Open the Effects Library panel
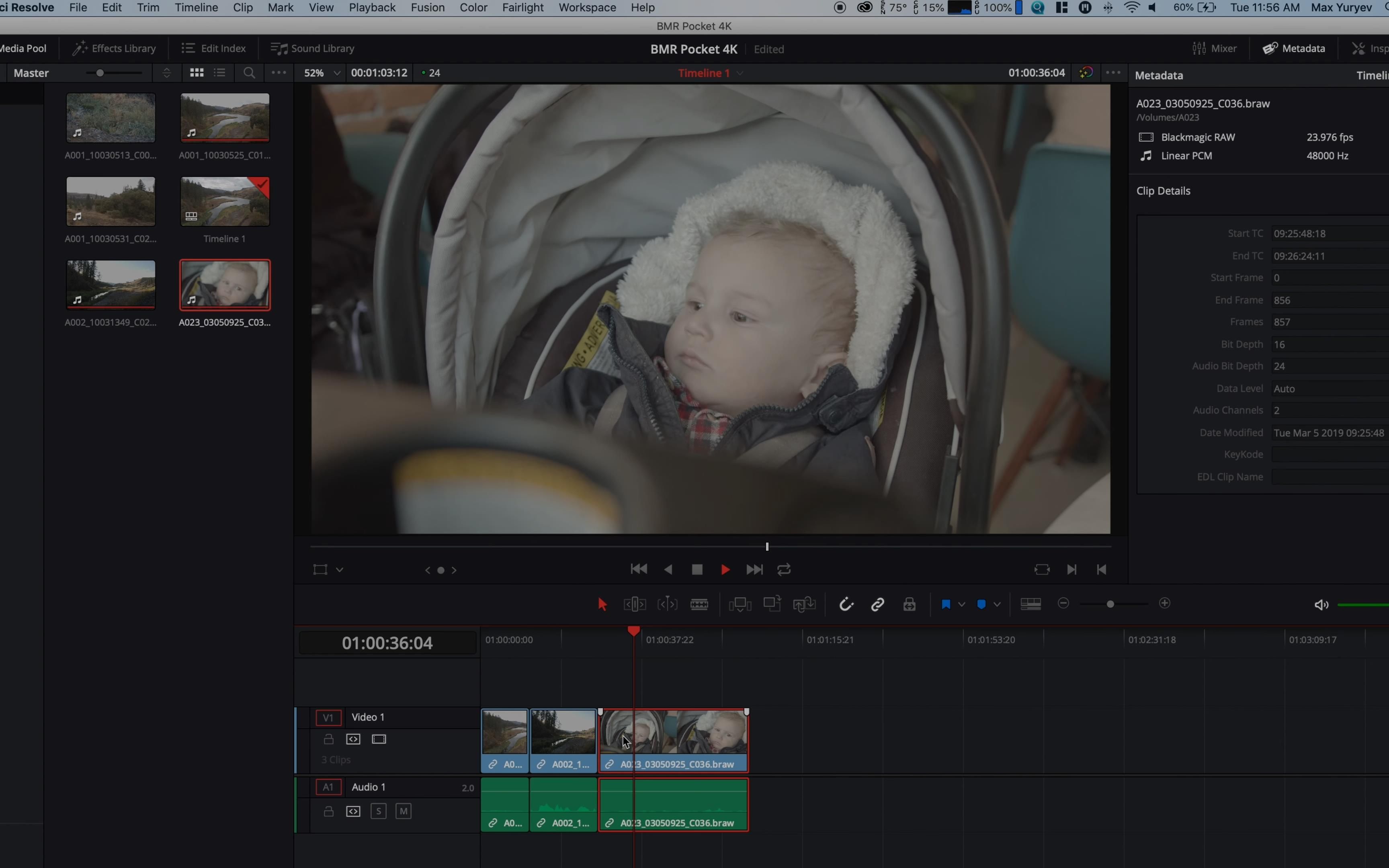1389x868 pixels. pos(114,48)
